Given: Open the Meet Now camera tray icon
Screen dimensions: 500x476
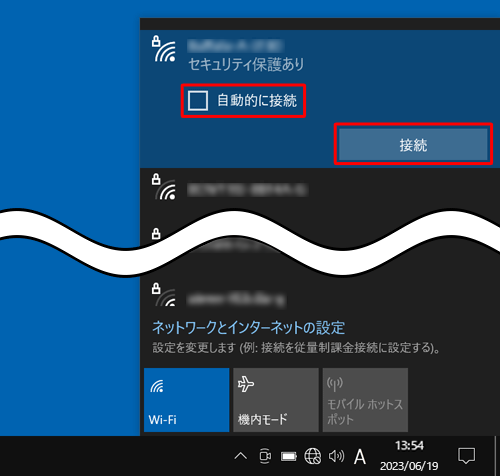Looking at the screenshot, I should click(265, 456).
